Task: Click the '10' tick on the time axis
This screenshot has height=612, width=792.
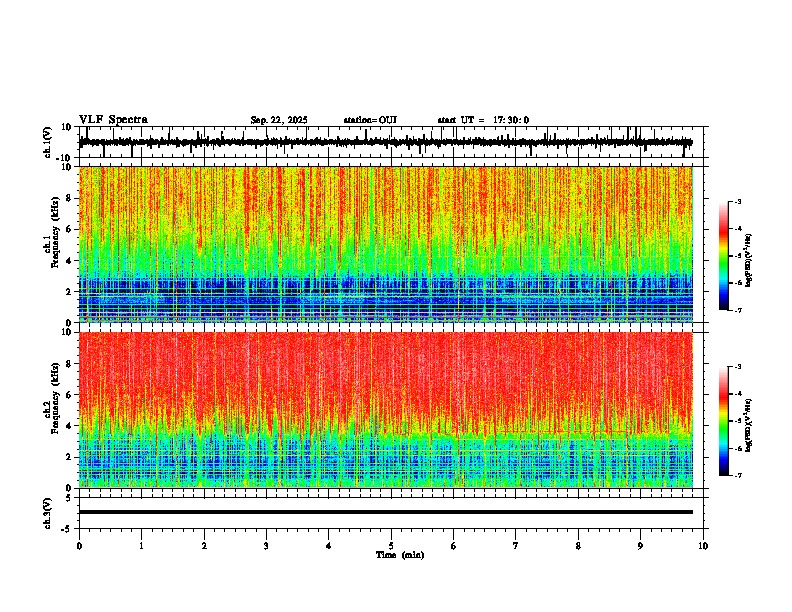Action: (703, 546)
